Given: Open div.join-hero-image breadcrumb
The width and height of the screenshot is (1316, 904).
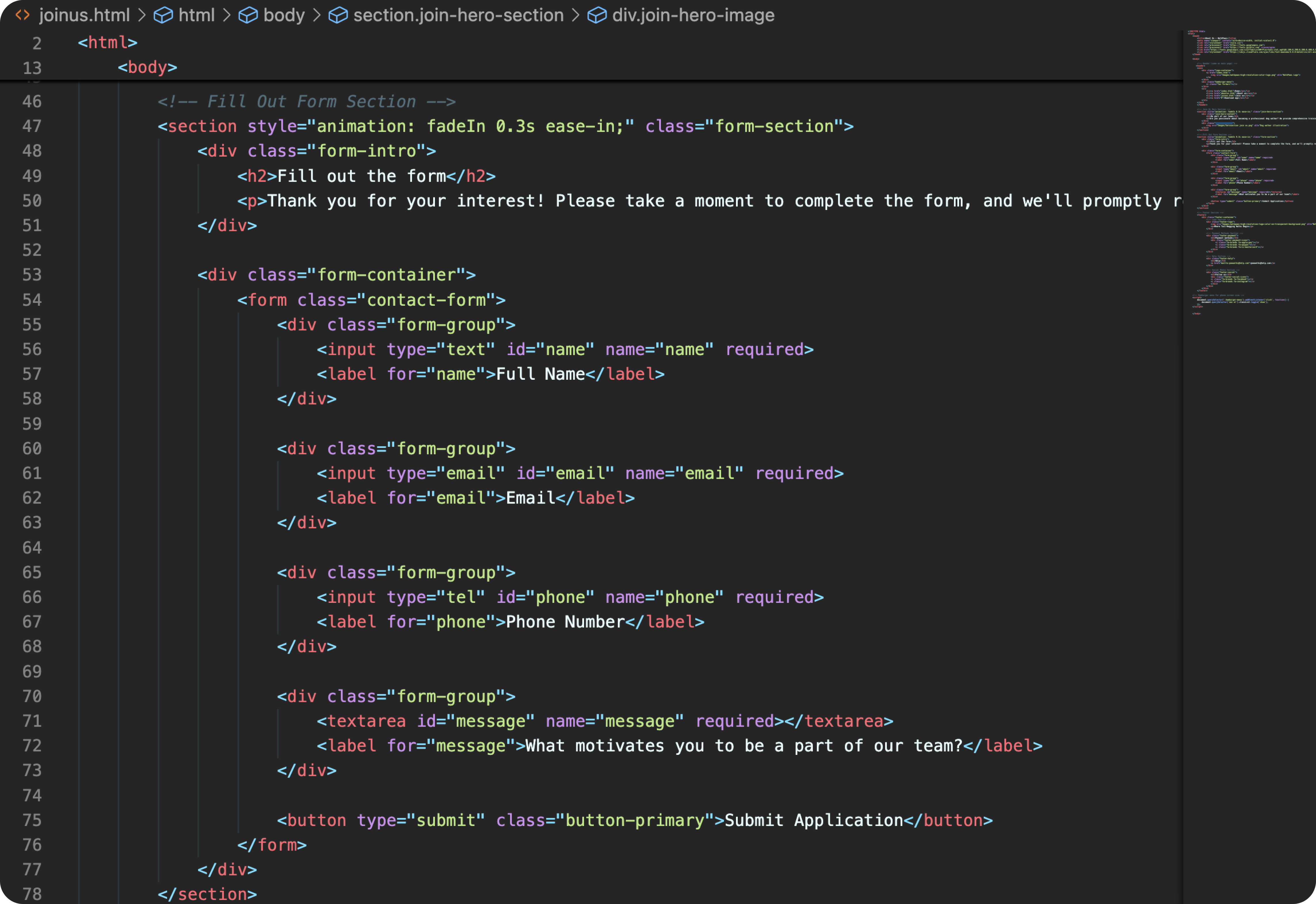Looking at the screenshot, I should [693, 15].
